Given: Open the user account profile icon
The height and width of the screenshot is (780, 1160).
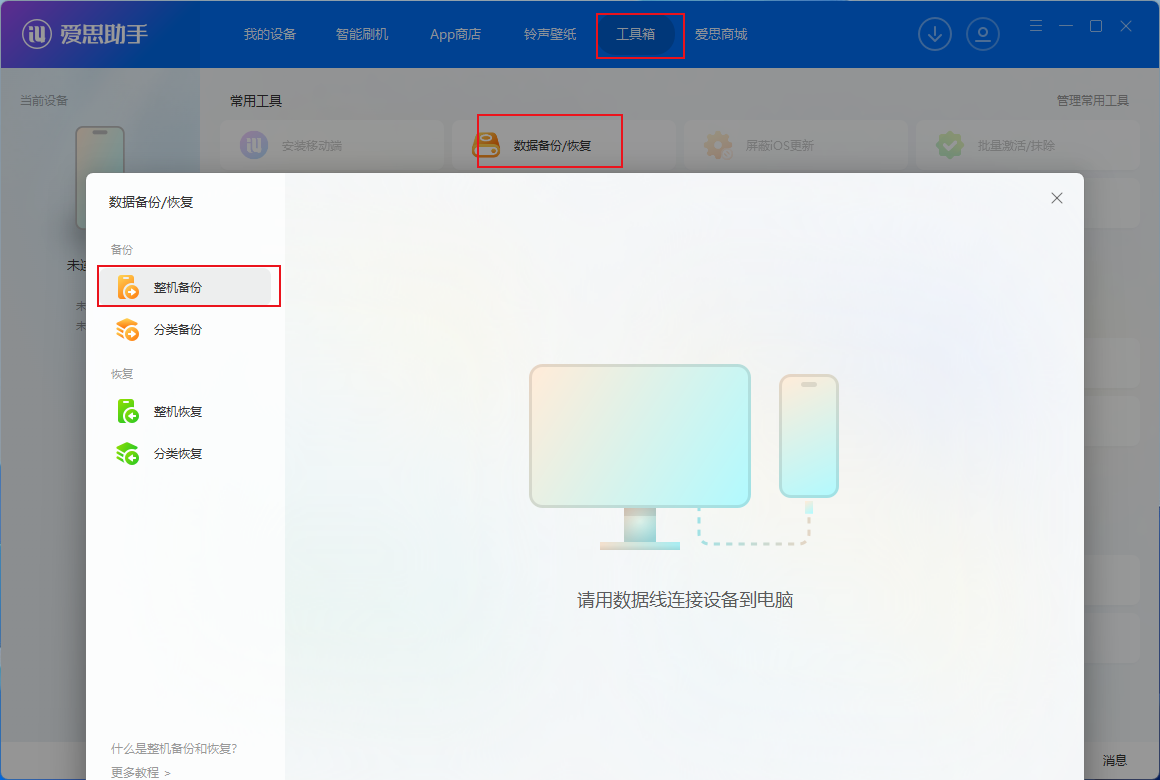Looking at the screenshot, I should tap(983, 34).
